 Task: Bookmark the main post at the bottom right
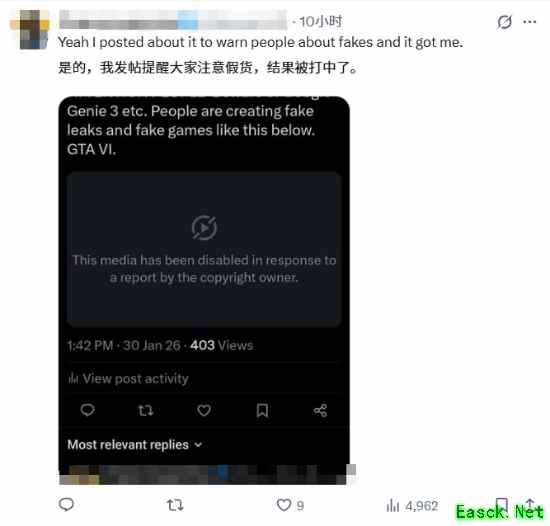502,505
